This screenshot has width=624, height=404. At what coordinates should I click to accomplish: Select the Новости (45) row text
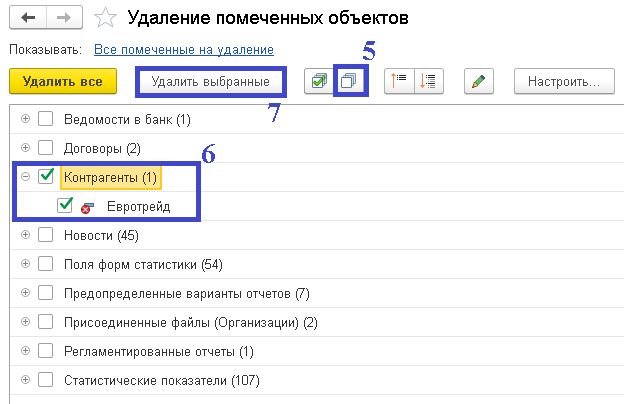click(101, 236)
